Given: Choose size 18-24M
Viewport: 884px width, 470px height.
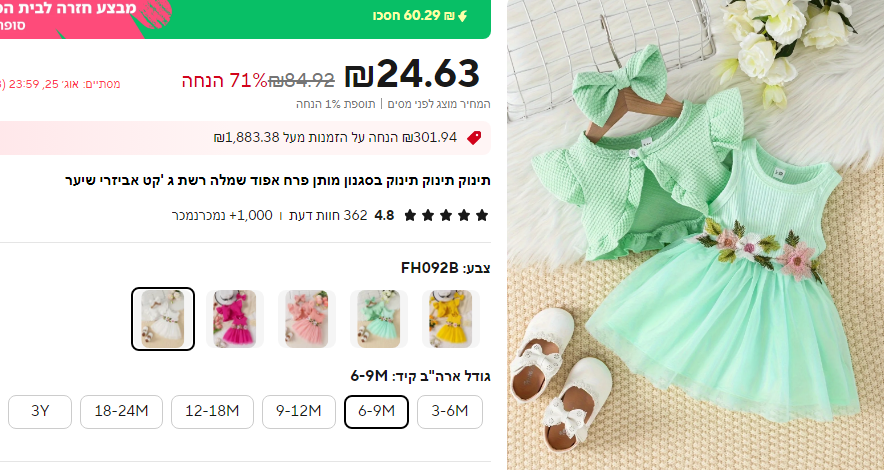Looking at the screenshot, I should tap(121, 411).
